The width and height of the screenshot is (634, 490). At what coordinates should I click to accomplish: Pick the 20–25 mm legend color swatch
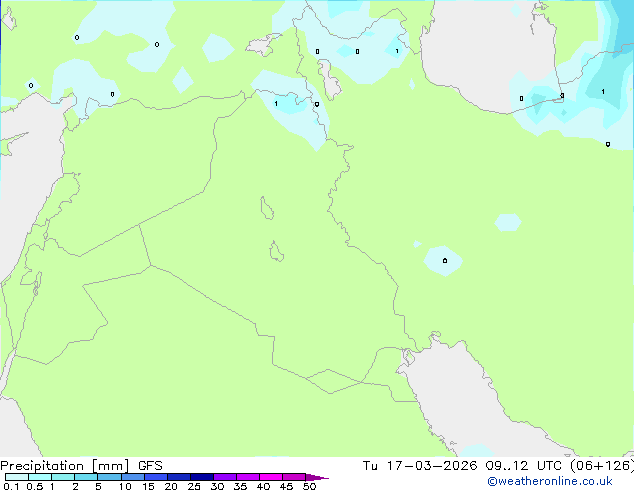coord(179,477)
